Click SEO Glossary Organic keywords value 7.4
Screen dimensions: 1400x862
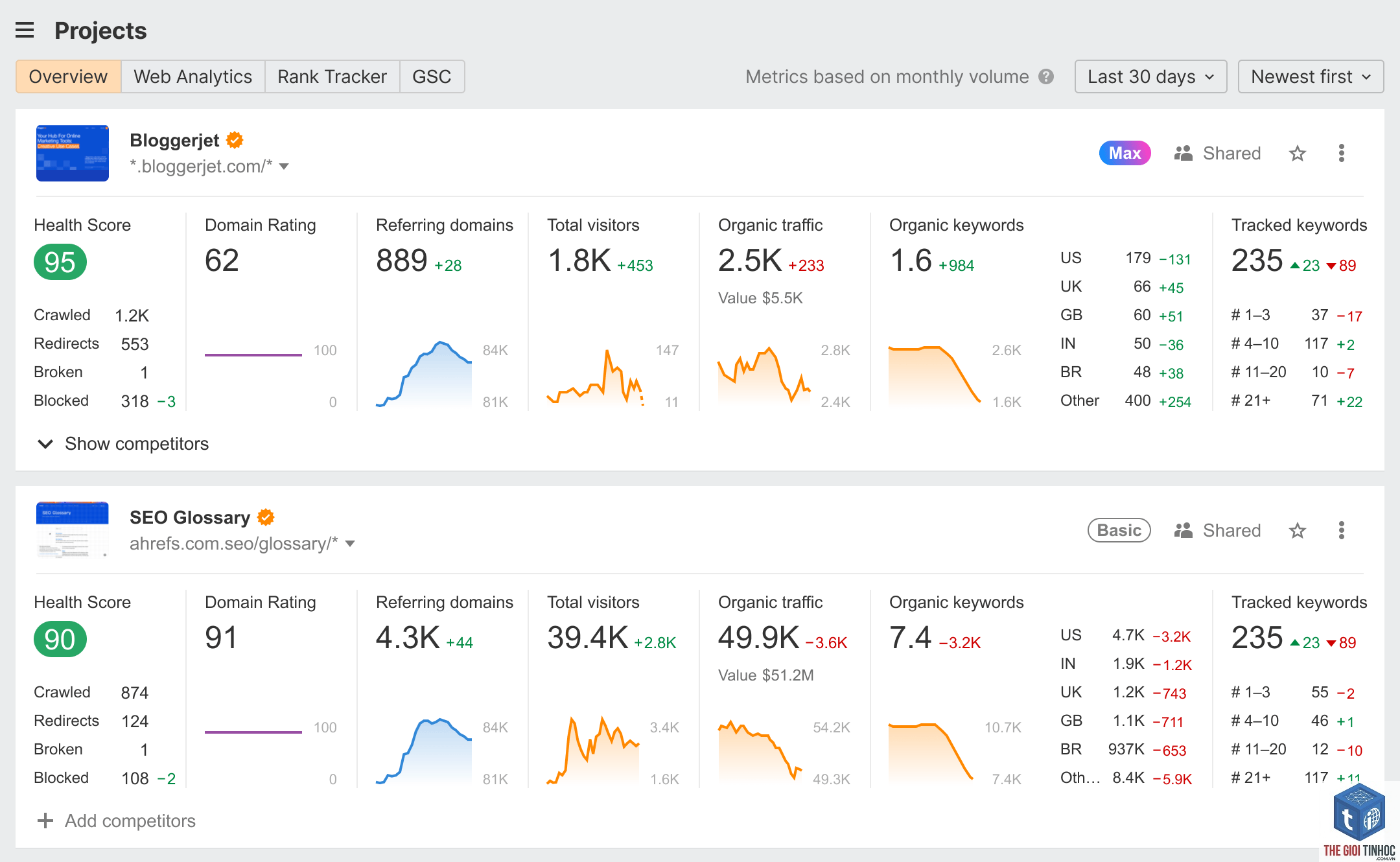(x=911, y=638)
